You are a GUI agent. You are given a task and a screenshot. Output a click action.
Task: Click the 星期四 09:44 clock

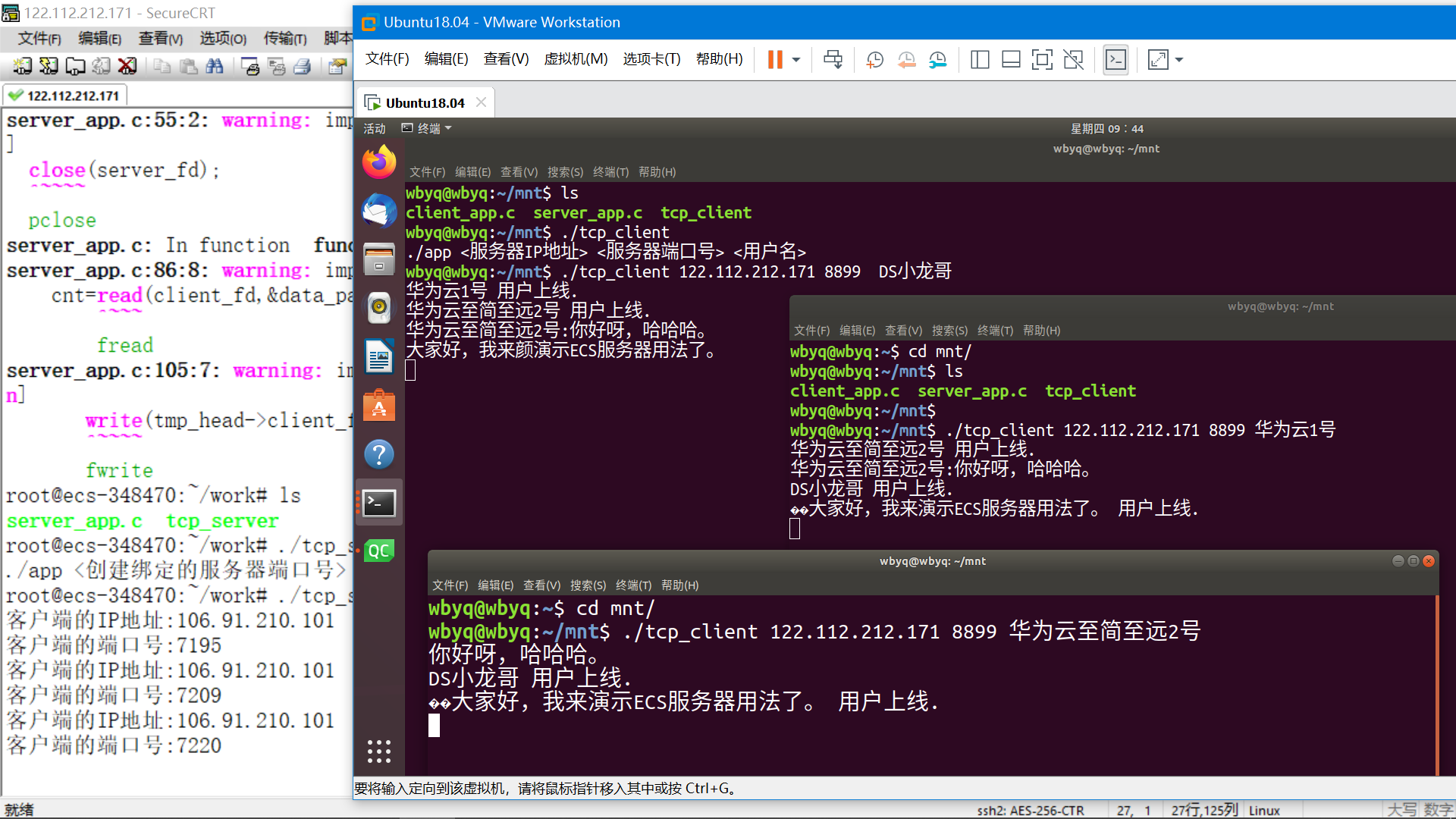pyautogui.click(x=1106, y=128)
